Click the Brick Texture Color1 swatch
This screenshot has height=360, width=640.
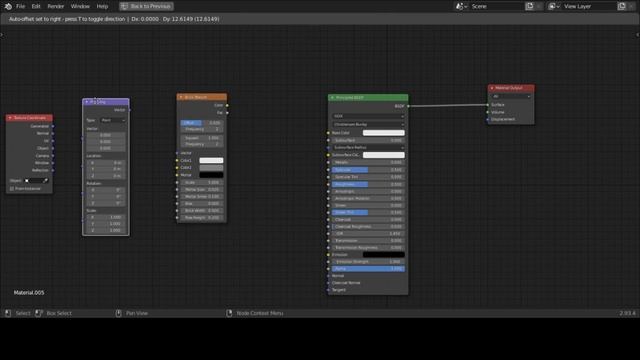click(x=211, y=160)
